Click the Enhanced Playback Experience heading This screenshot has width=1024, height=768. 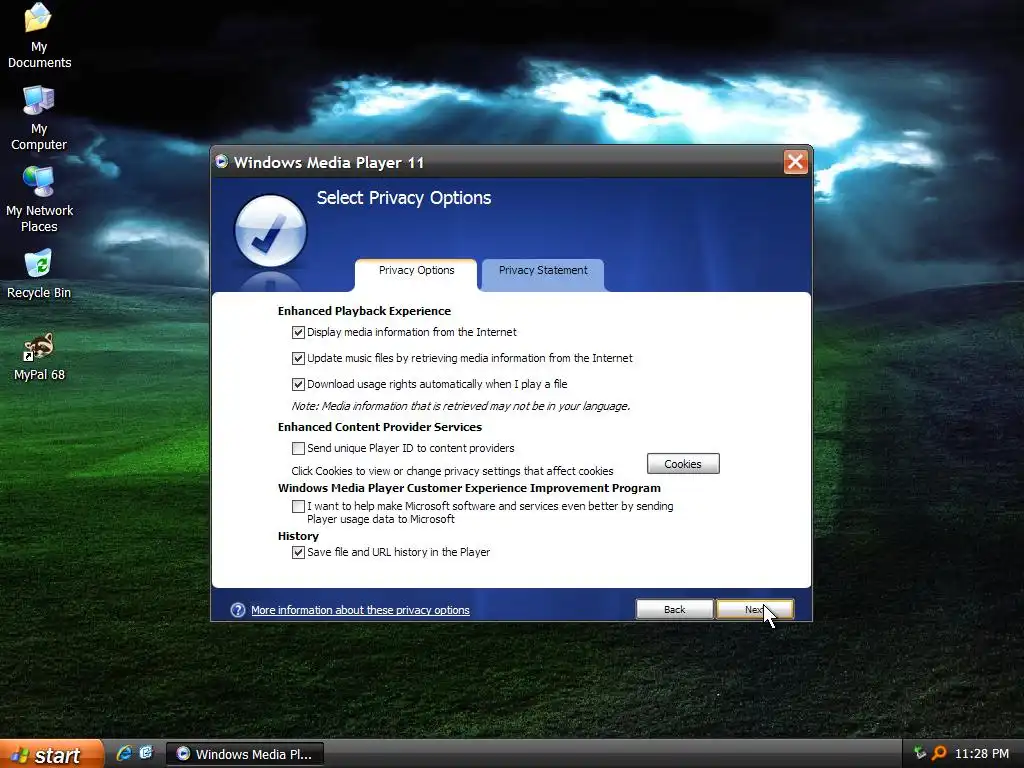coord(364,312)
